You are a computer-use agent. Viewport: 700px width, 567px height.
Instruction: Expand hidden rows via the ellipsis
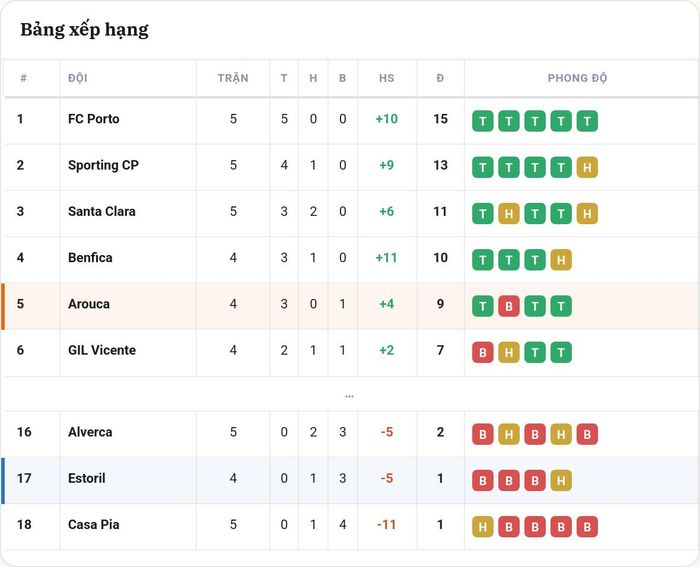tap(349, 396)
